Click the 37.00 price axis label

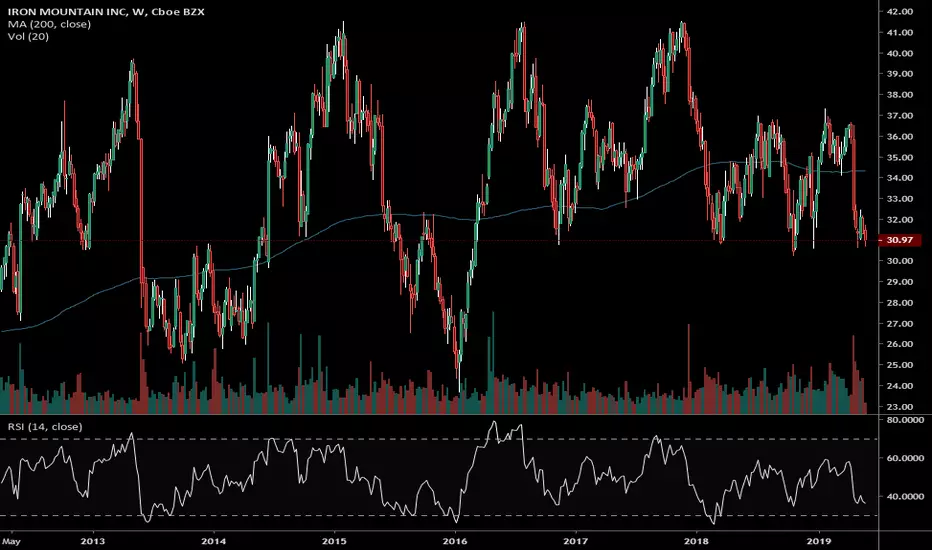(x=899, y=116)
